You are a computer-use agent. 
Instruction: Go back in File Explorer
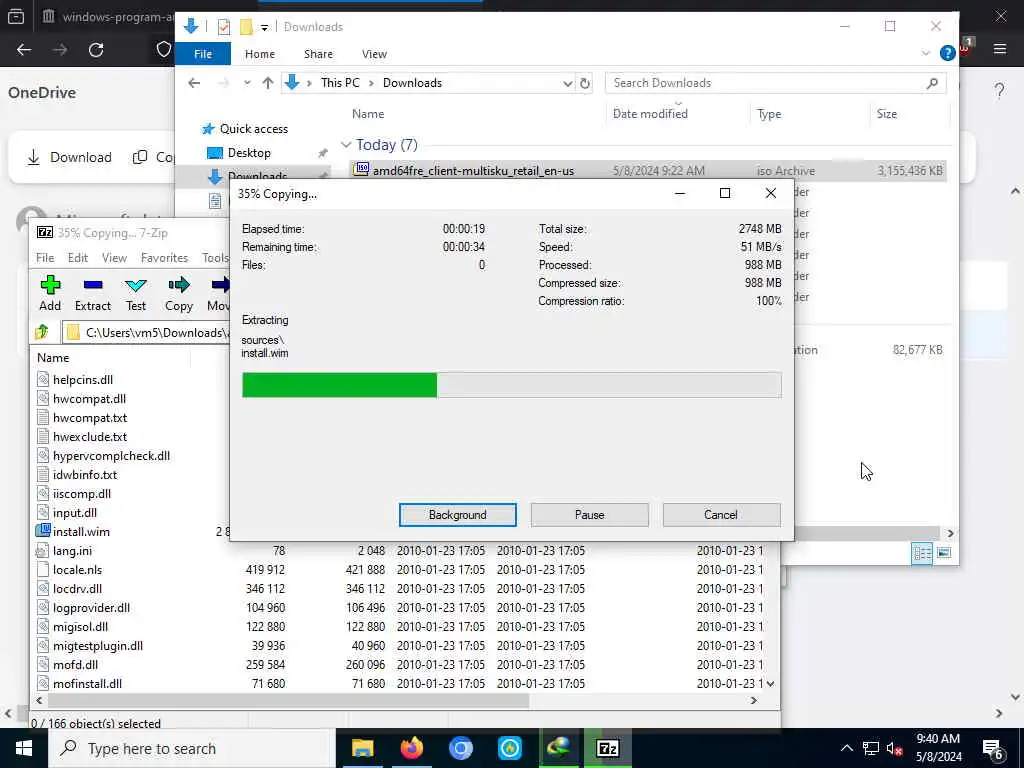coord(194,83)
